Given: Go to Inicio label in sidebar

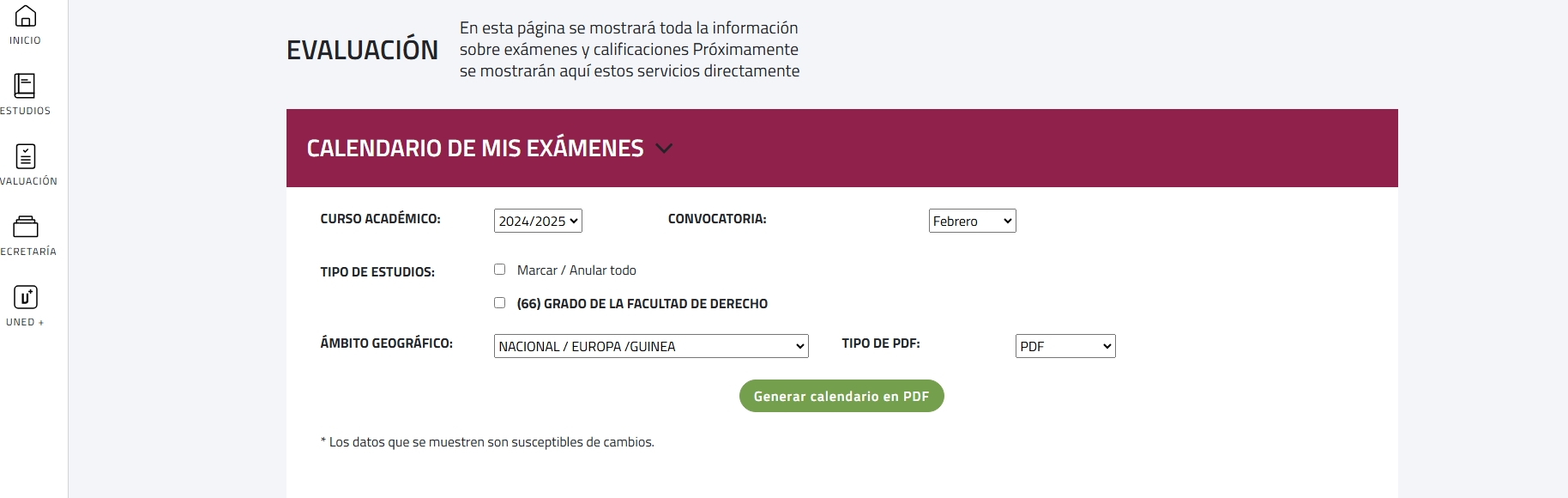Looking at the screenshot, I should tap(25, 40).
